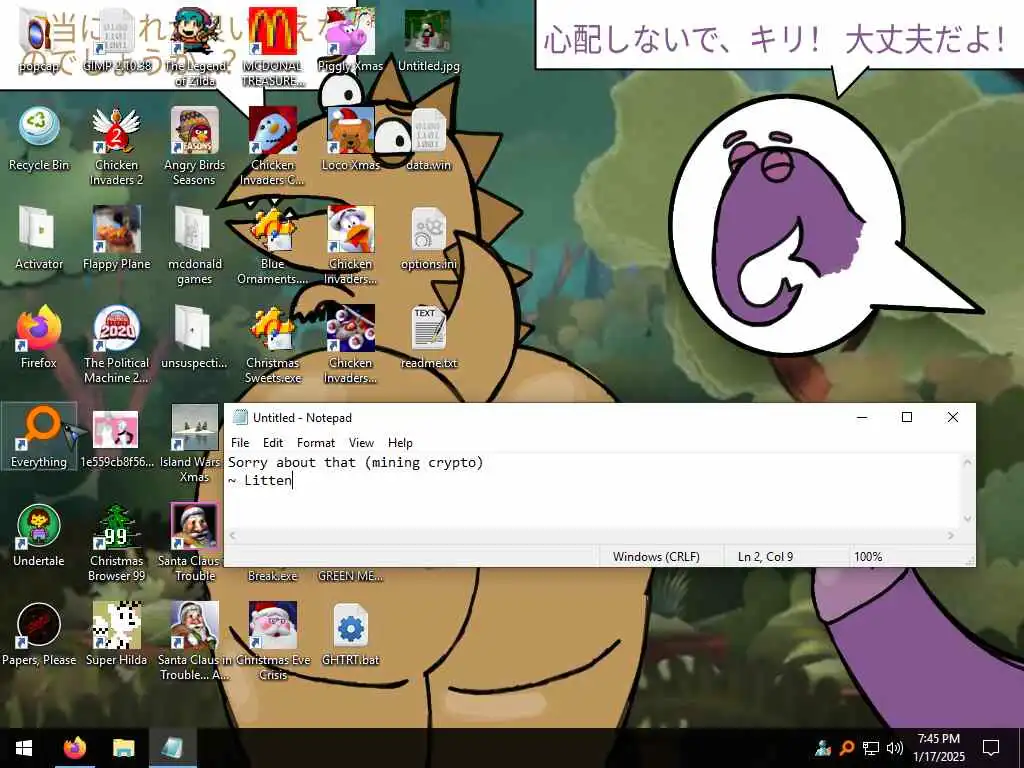Click Notepad's vertical scrollbar down arrow
1024x768 pixels.
point(967,520)
